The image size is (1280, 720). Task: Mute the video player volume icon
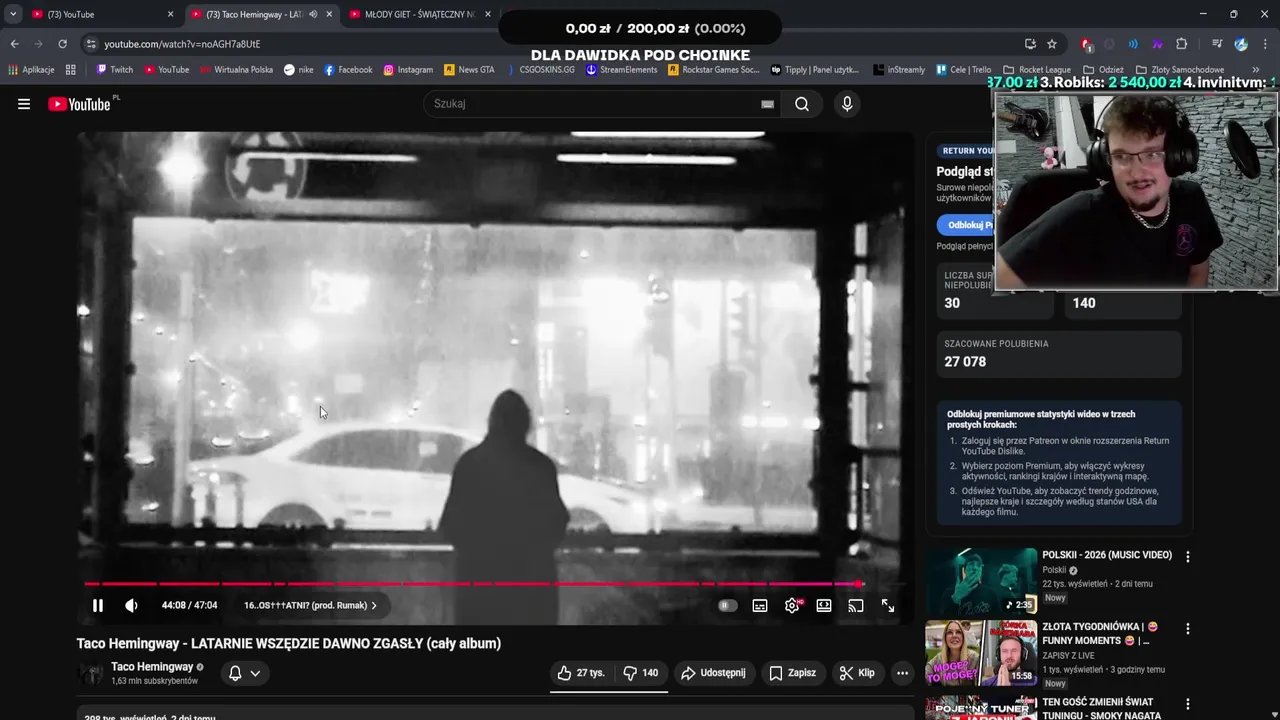[131, 605]
